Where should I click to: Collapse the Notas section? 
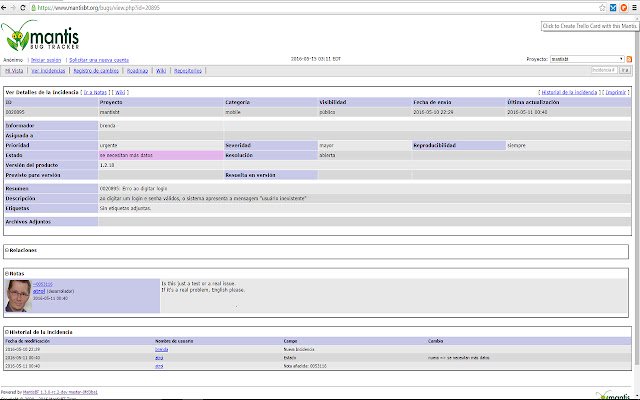pyautogui.click(x=7, y=273)
